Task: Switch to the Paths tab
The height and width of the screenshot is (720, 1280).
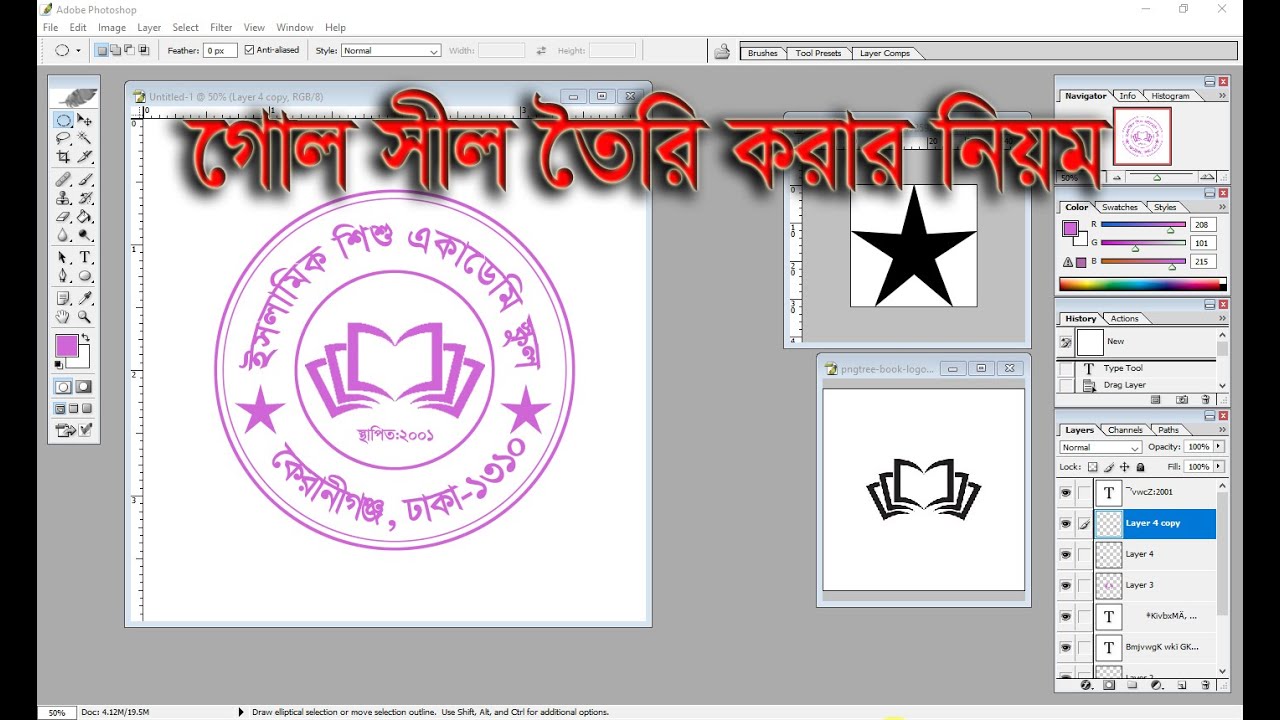Action: pyautogui.click(x=1169, y=430)
